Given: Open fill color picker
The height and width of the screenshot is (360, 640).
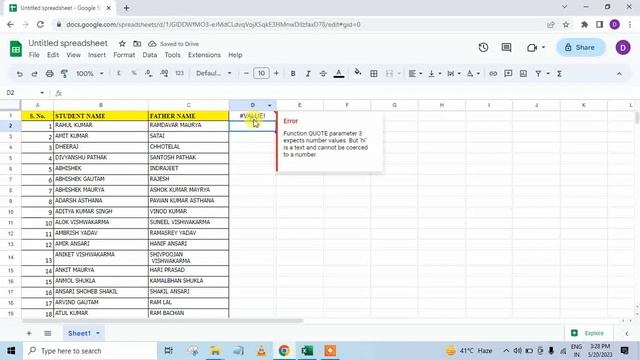Looking at the screenshot, I should (x=358, y=73).
